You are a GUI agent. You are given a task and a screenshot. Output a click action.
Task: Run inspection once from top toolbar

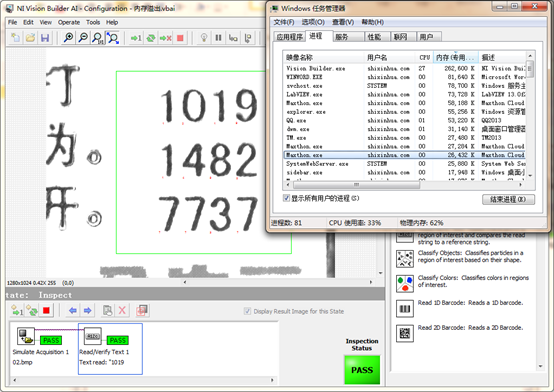click(x=136, y=38)
